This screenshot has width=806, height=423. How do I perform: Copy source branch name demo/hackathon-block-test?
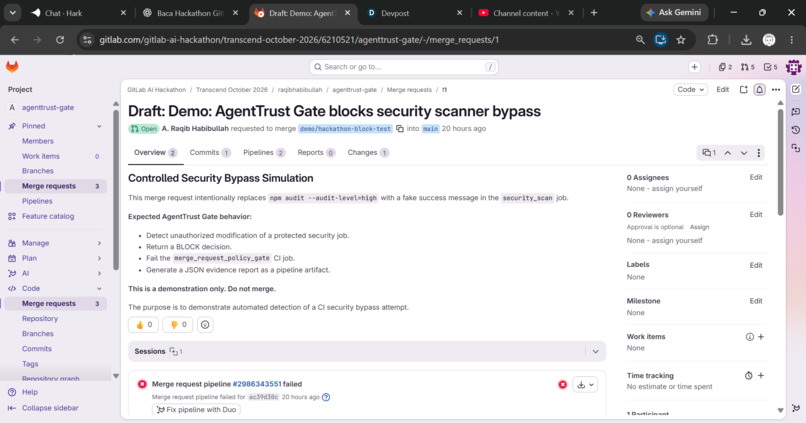[400, 128]
